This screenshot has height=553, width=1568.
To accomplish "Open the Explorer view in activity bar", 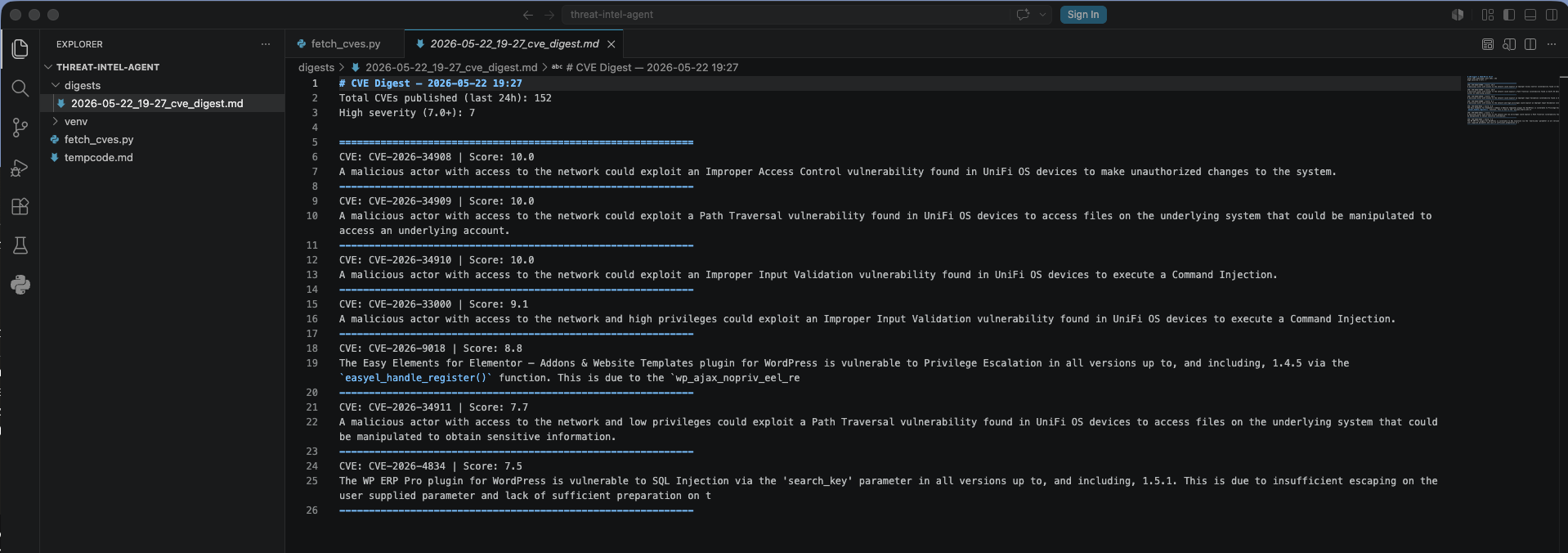I will [20, 49].
